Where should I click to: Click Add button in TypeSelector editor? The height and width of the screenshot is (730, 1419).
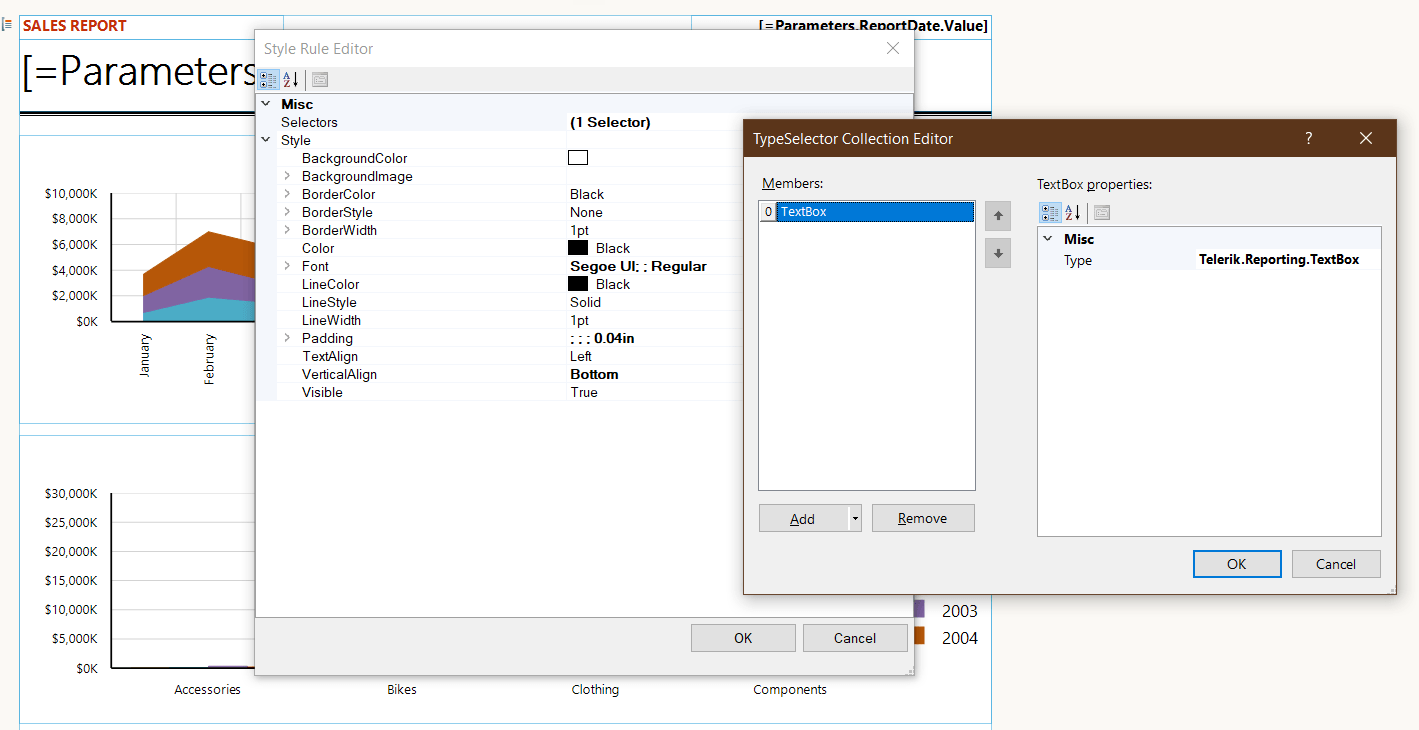[803, 519]
